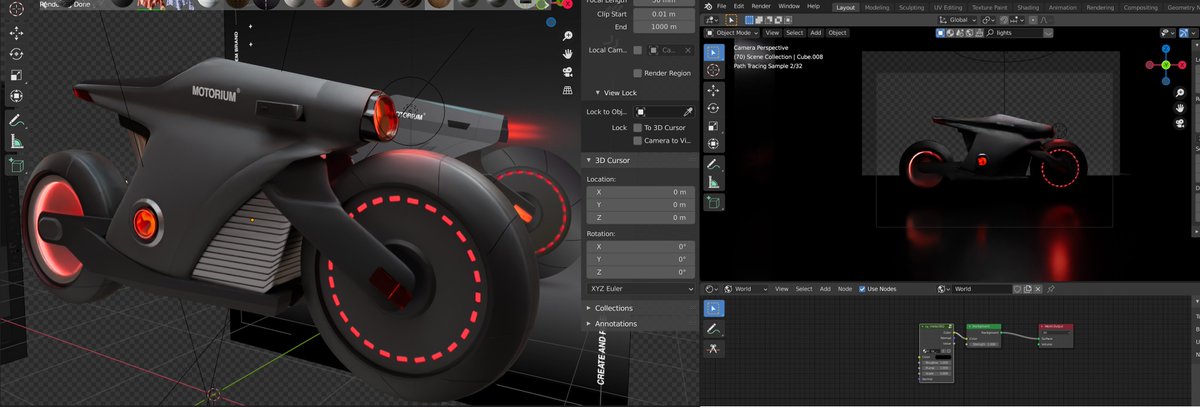Open the Global transform orientation dropdown
Viewport: 1200px width, 407px height.
(957, 19)
